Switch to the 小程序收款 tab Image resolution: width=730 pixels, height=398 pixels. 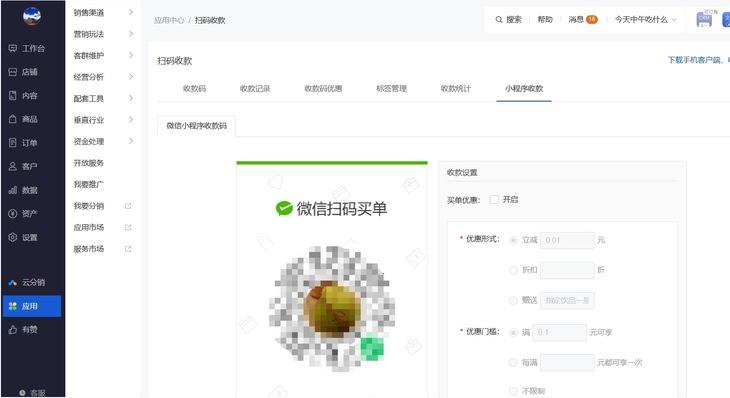click(x=524, y=88)
